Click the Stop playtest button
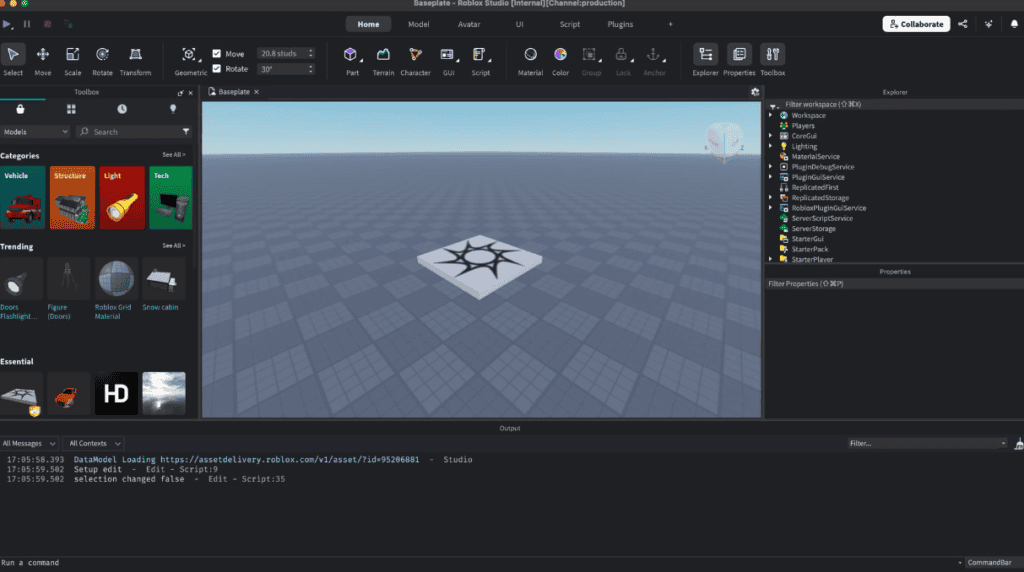The height and width of the screenshot is (572, 1024). [47, 24]
